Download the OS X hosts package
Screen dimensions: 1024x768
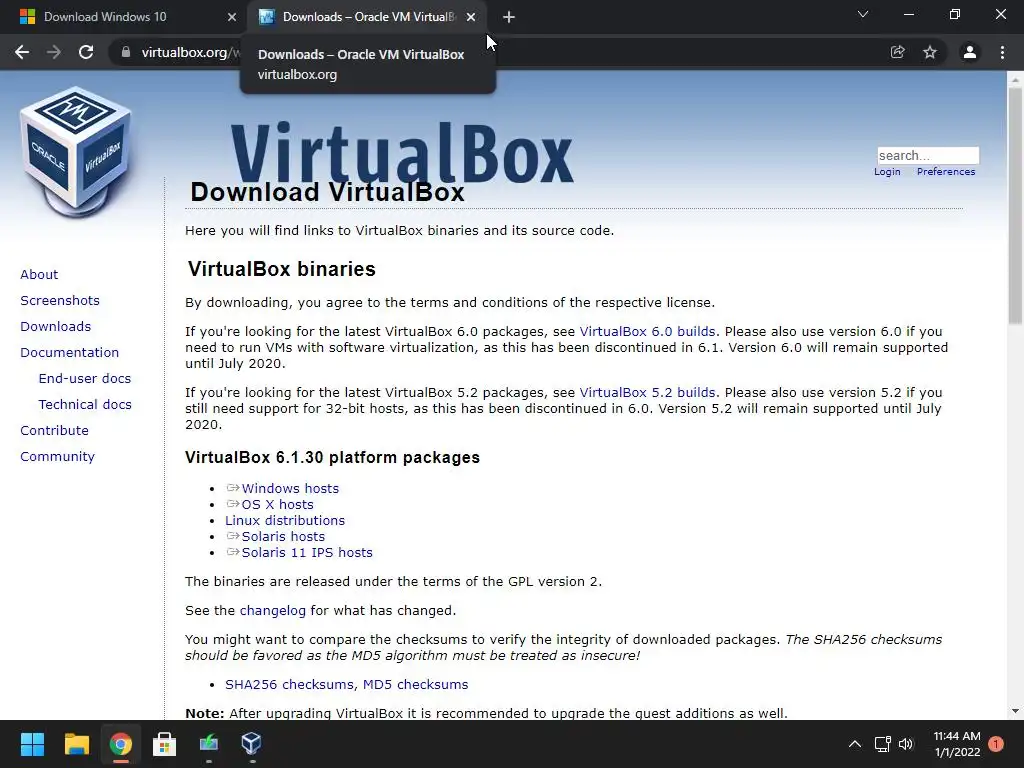[278, 505]
